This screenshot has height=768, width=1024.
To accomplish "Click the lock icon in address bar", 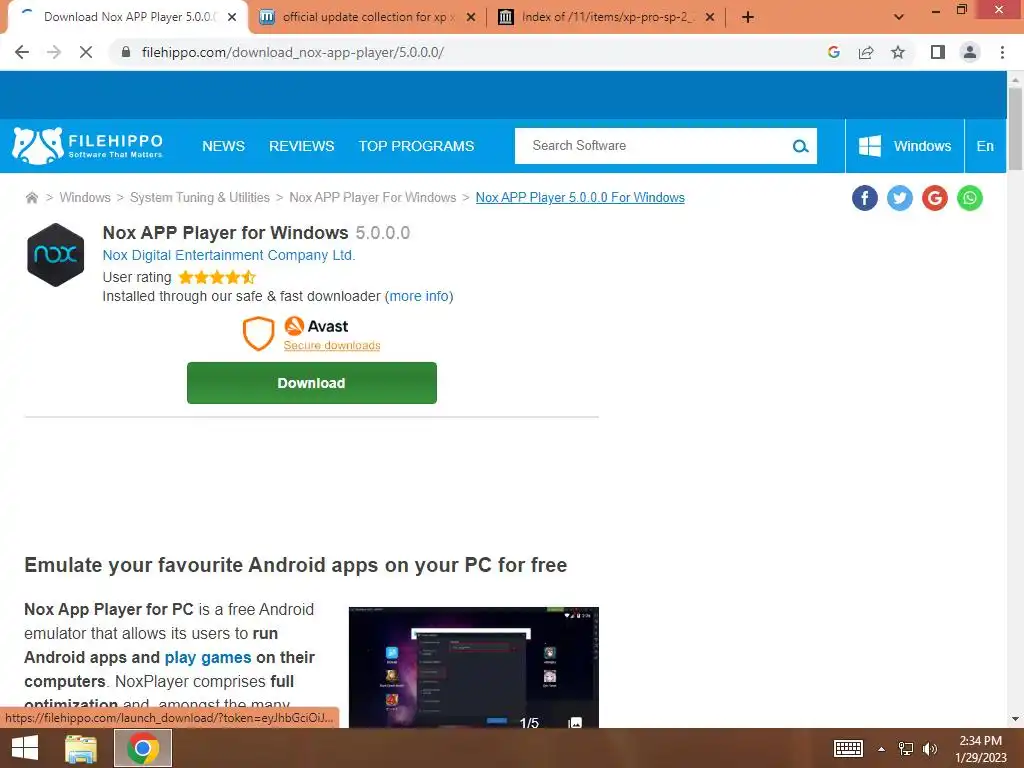I will click(126, 52).
